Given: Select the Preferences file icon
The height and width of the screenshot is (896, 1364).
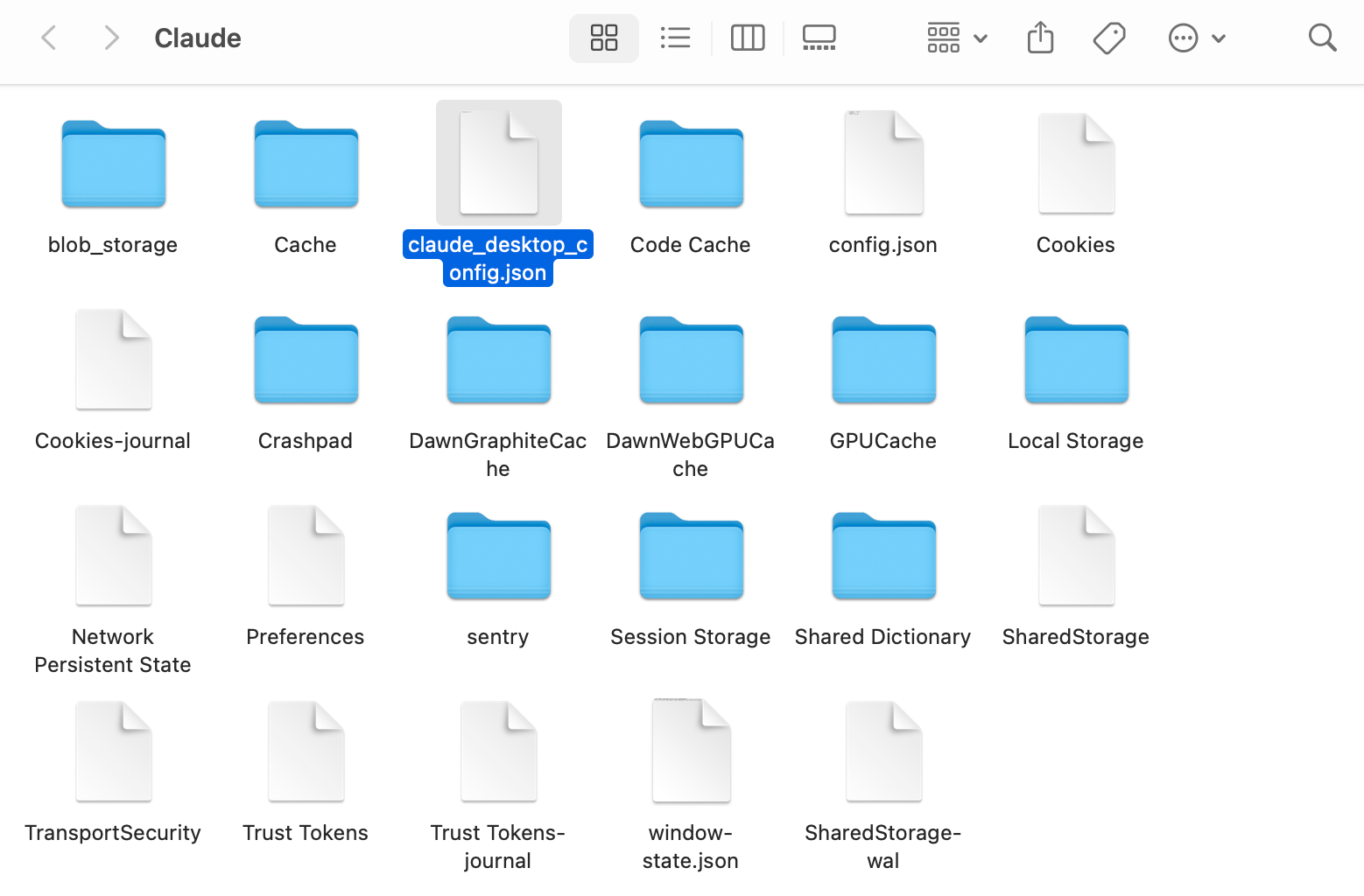Looking at the screenshot, I should click(306, 555).
